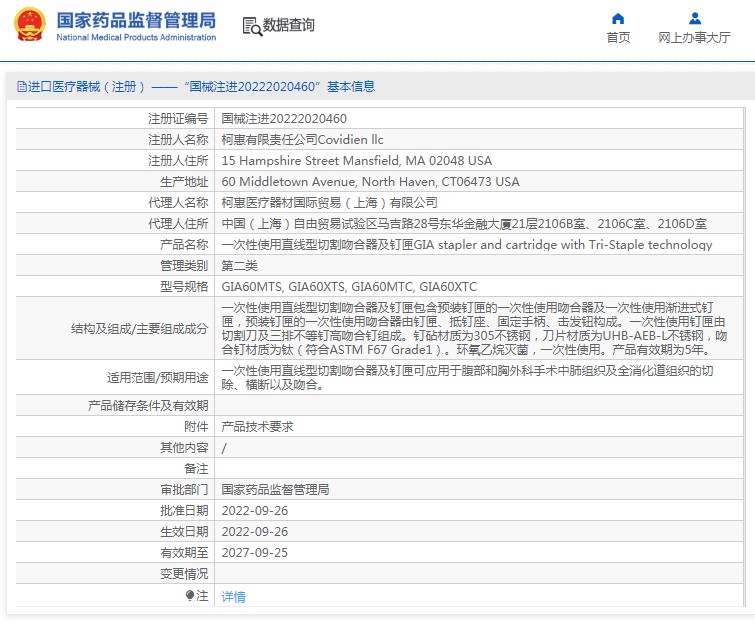Click 产品技术要求 attachment text
Screen dimensions: 755x626
click(x=257, y=427)
